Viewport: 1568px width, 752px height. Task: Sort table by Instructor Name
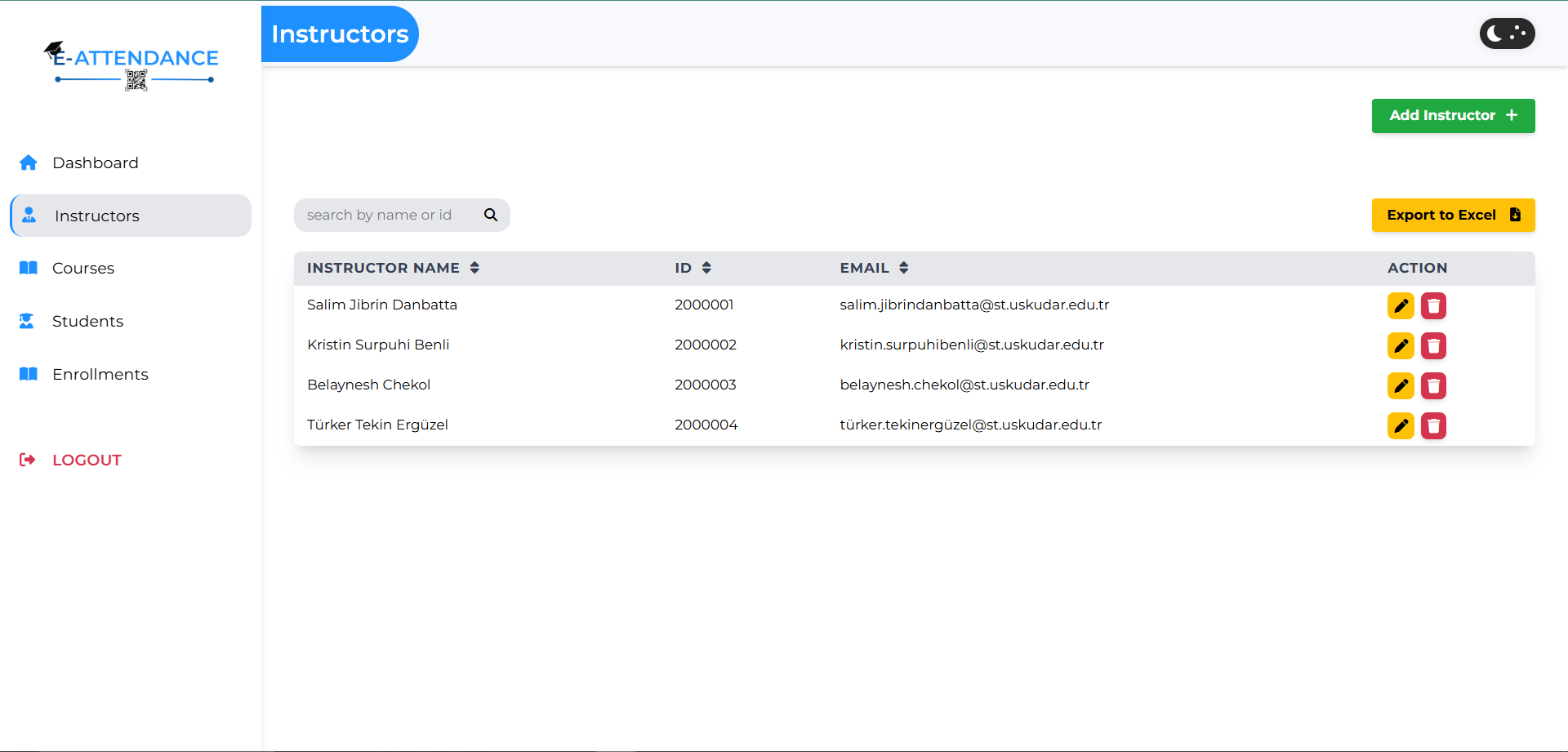(x=474, y=268)
